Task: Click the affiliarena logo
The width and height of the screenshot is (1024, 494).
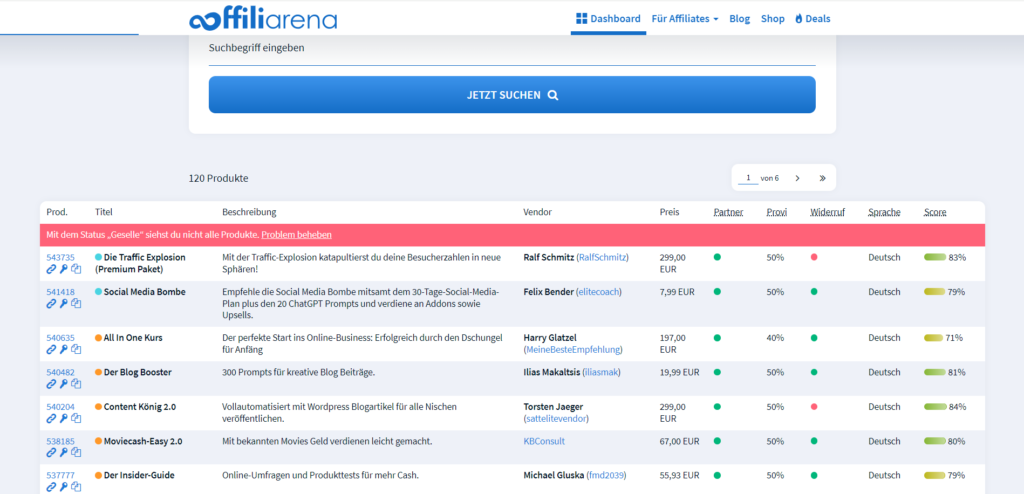Action: click(x=263, y=19)
